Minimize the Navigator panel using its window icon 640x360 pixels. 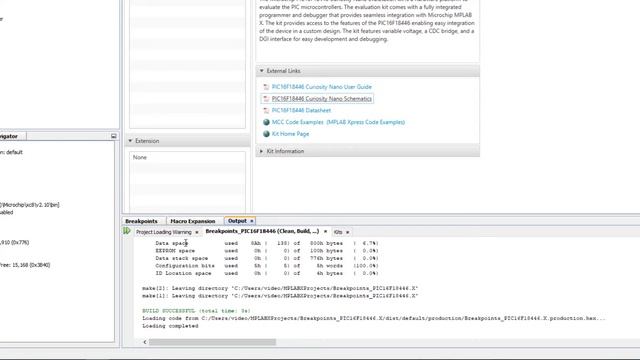click(x=113, y=136)
